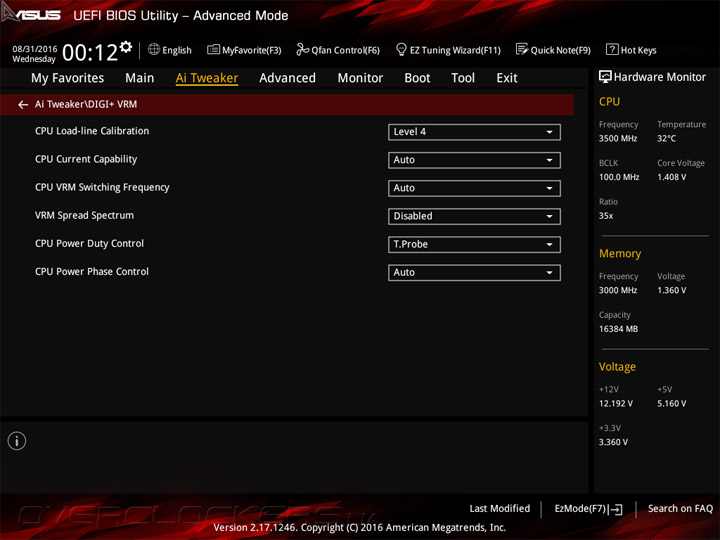Click the Qfan Control(F6) label
The width and height of the screenshot is (720, 540).
[346, 50]
